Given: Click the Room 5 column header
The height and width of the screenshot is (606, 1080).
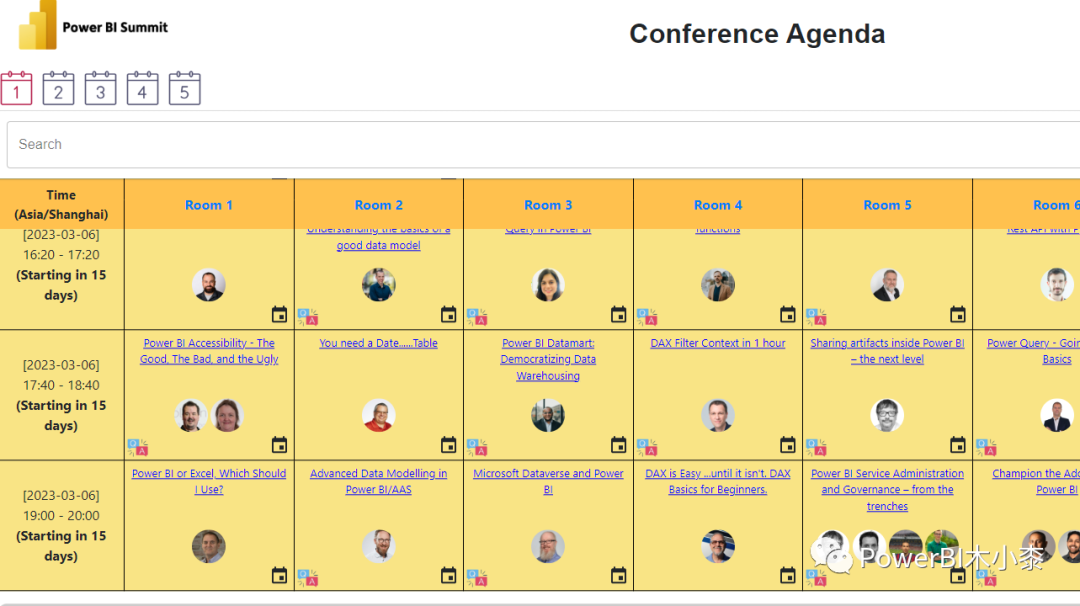Looking at the screenshot, I should point(887,205).
